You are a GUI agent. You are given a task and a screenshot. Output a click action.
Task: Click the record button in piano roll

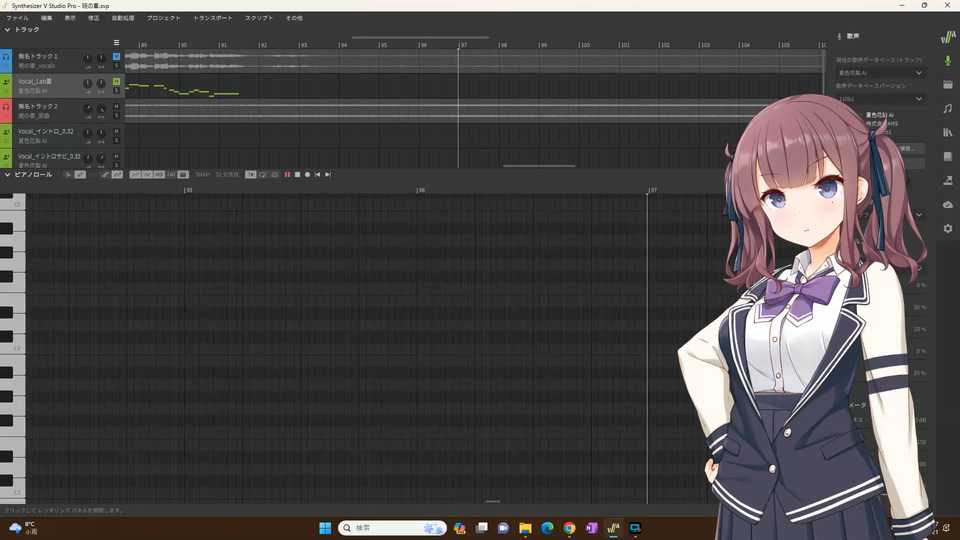coord(307,174)
